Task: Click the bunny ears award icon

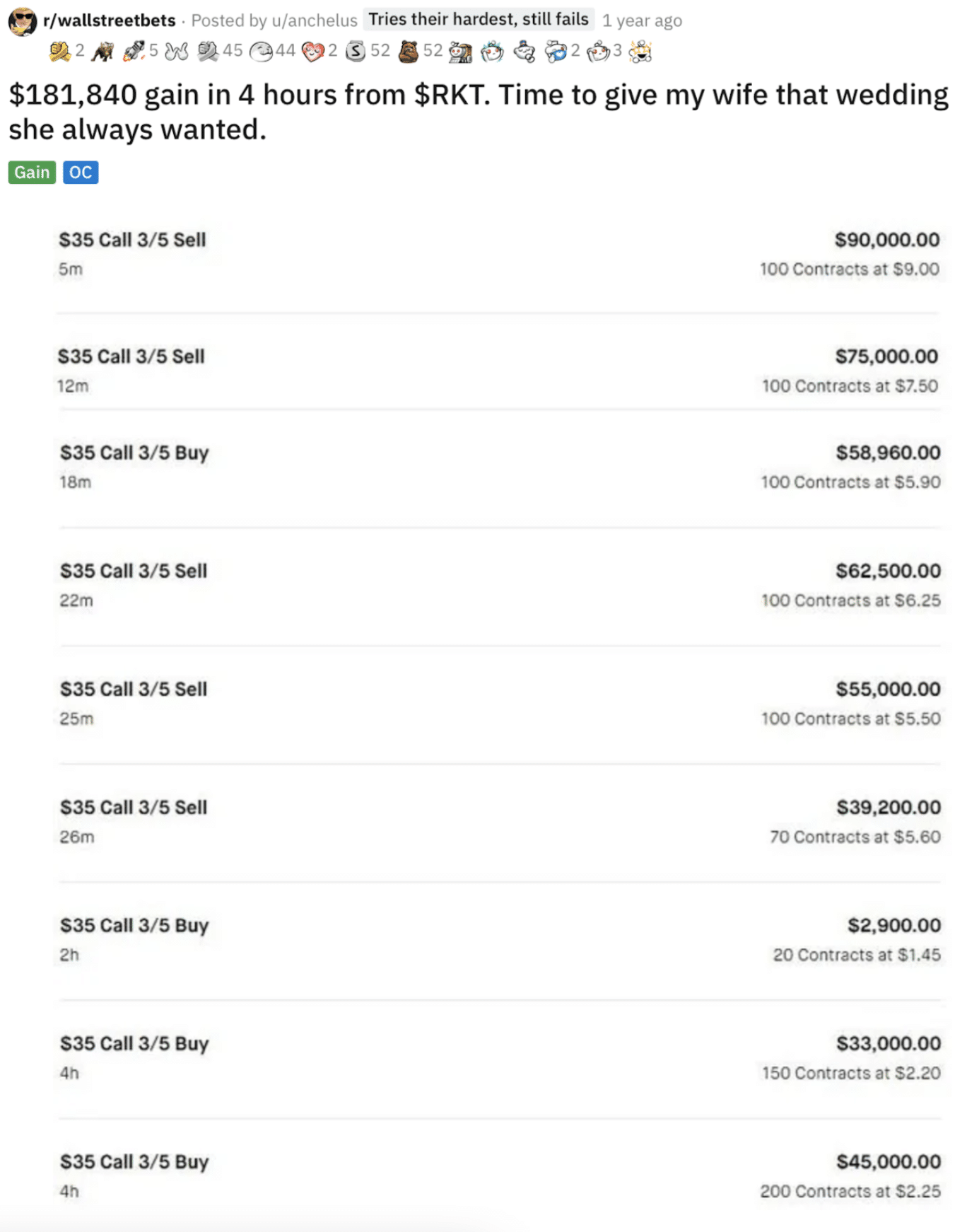Action: point(177,51)
